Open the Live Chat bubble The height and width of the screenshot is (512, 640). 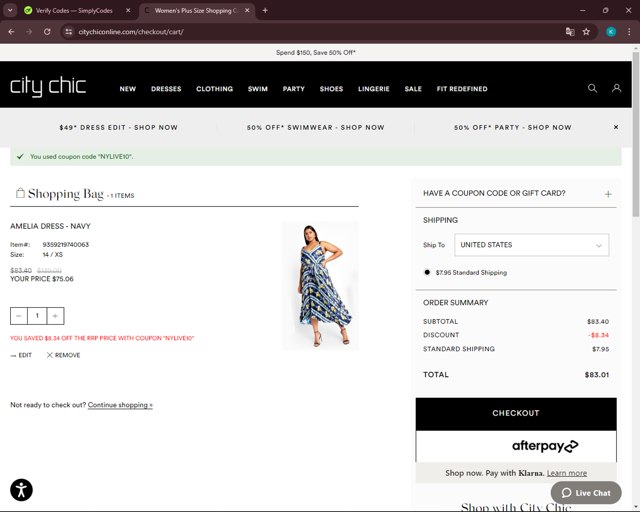tap(586, 493)
